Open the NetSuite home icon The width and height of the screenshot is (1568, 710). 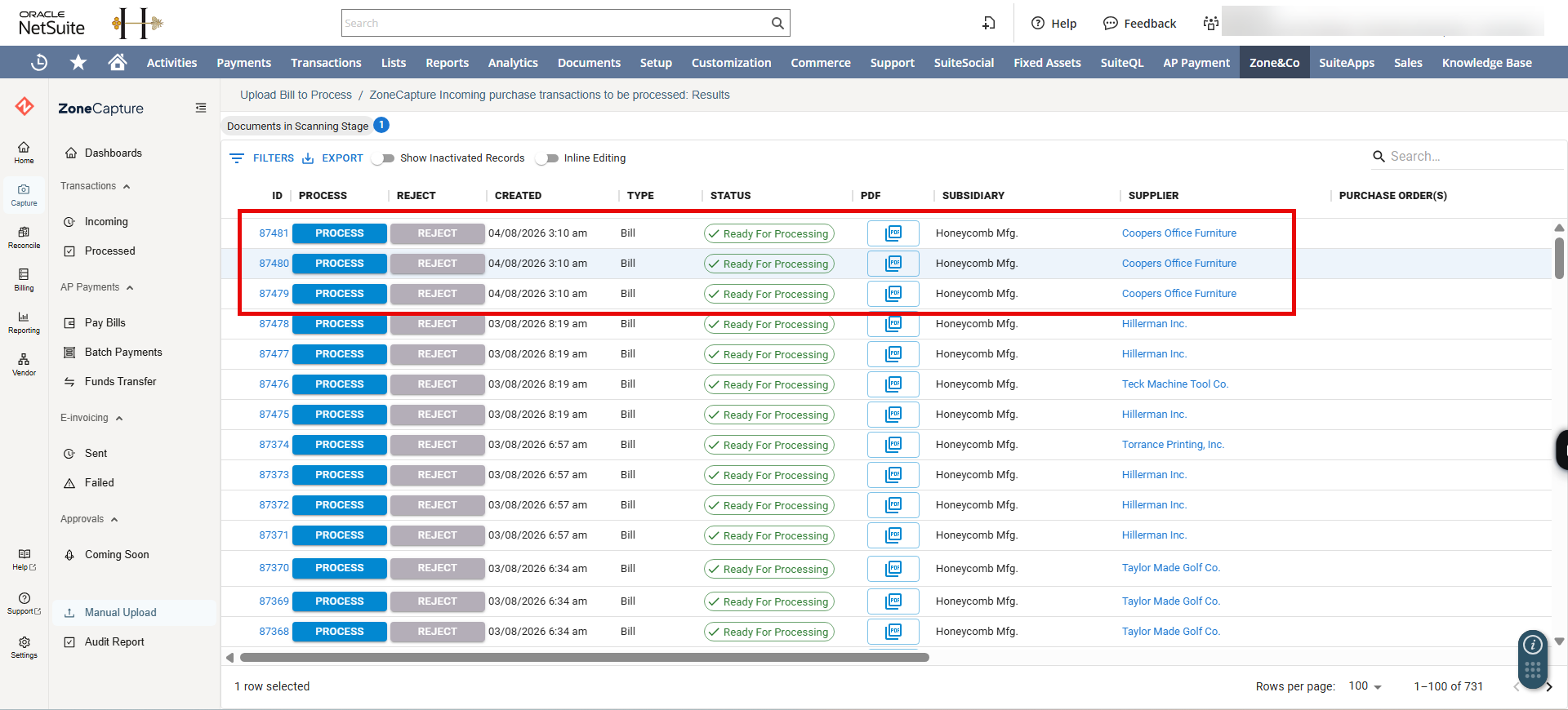pyautogui.click(x=118, y=62)
